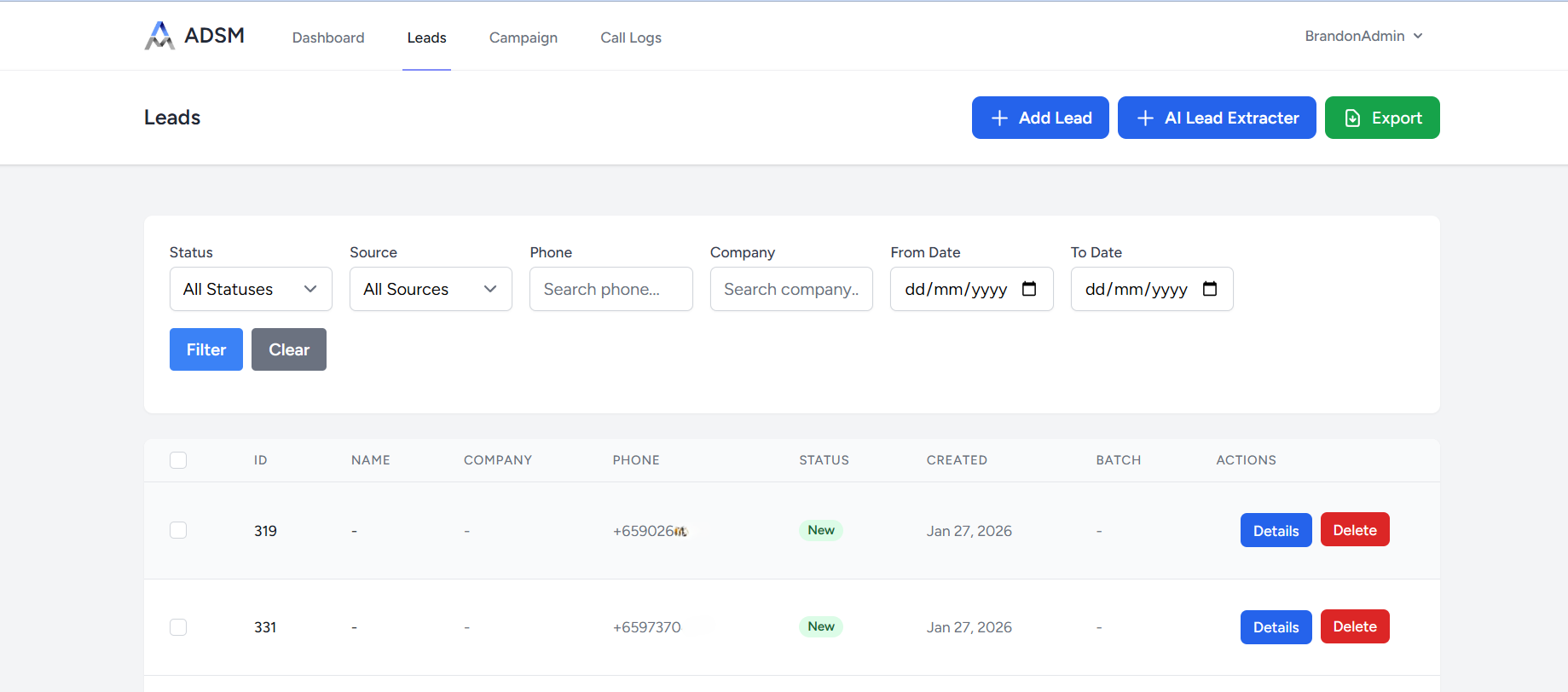Check the box for lead 331
The width and height of the screenshot is (1568, 692).
pos(178,627)
